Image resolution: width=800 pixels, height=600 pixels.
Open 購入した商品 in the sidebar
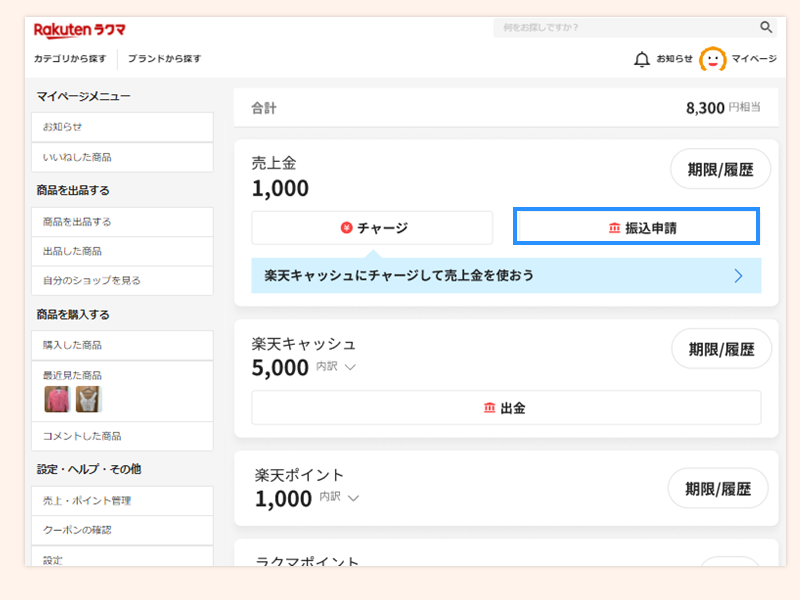click(x=122, y=345)
